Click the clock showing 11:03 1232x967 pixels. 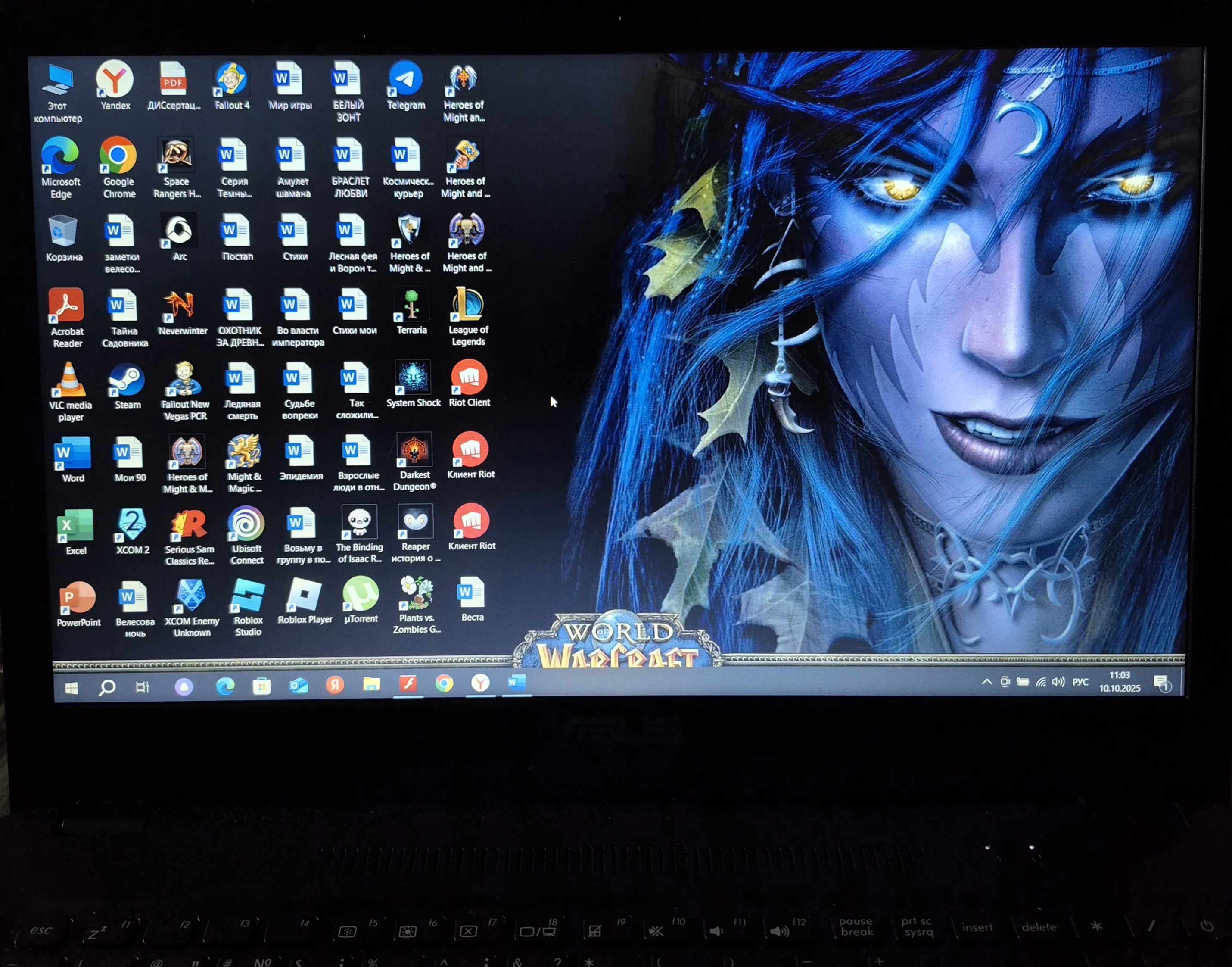[1119, 682]
